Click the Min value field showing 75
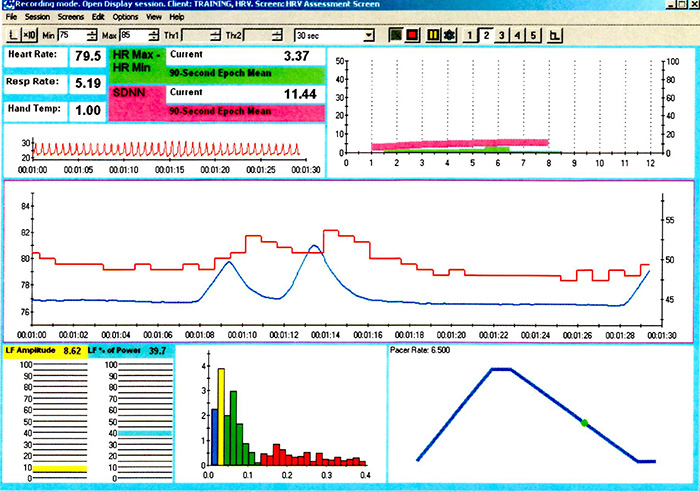Image resolution: width=700 pixels, height=492 pixels. 70,35
